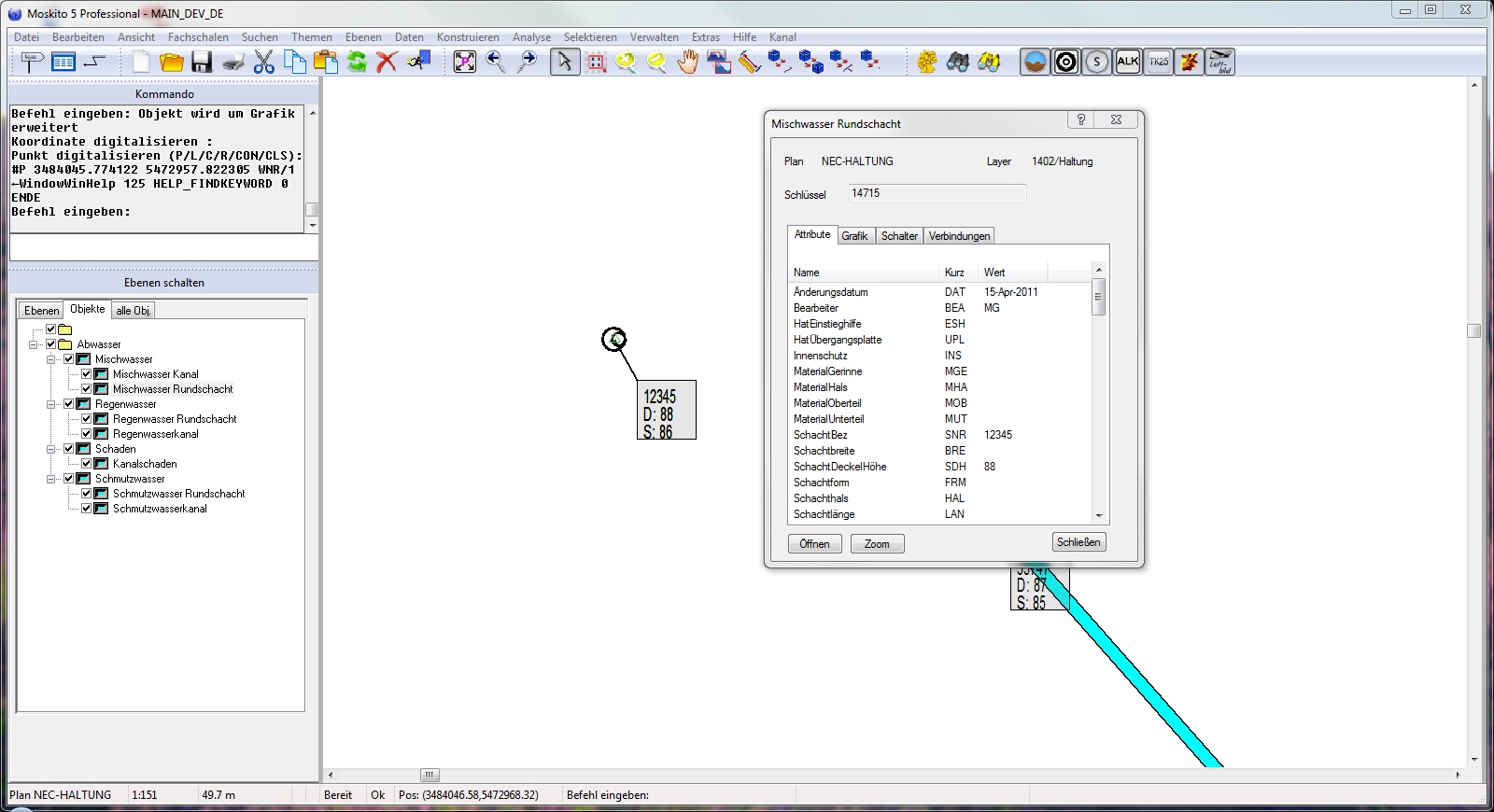Open the Konstruieren menu
Viewport: 1494px width, 812px height.
(x=467, y=37)
